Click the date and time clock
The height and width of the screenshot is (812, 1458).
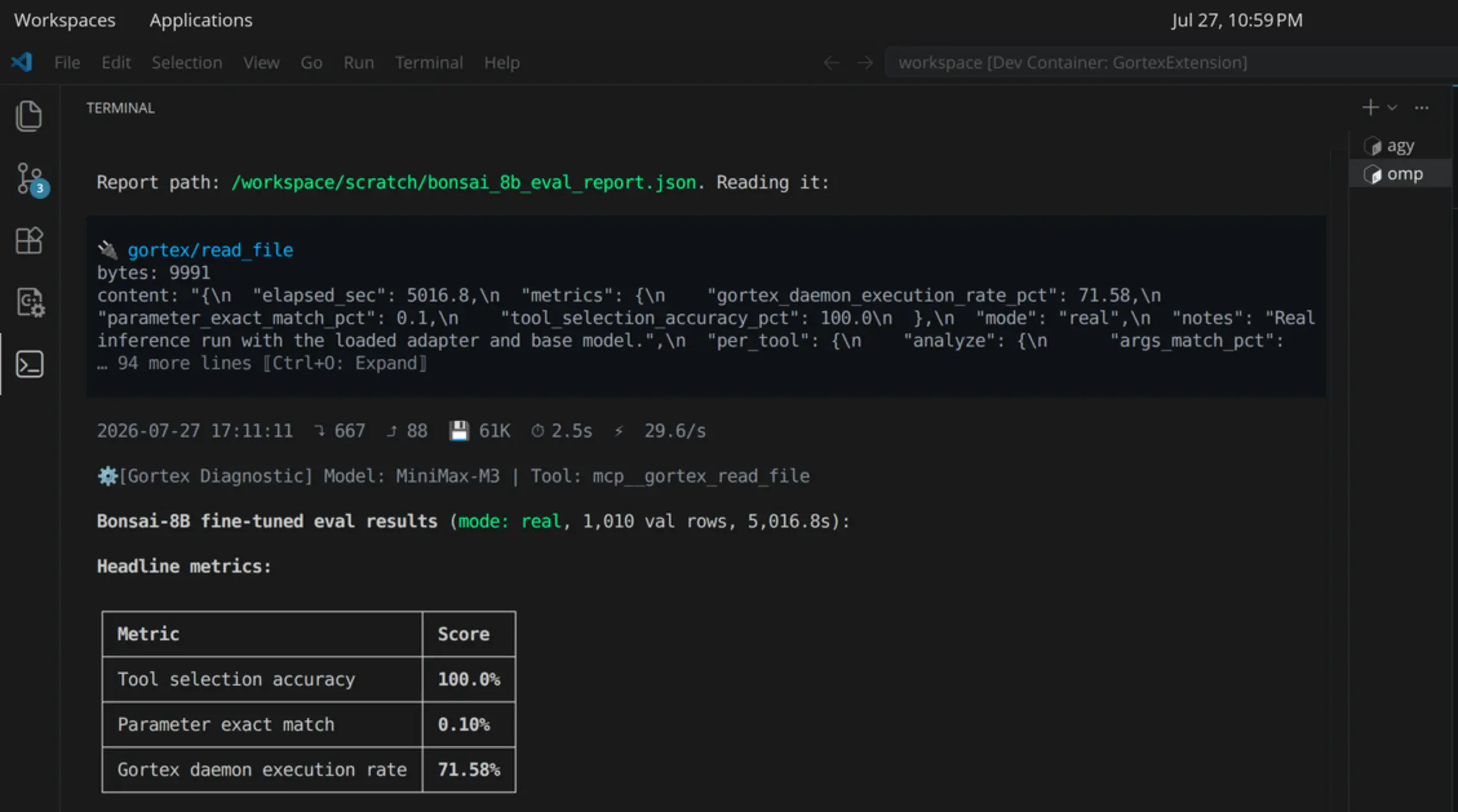[x=1237, y=20]
